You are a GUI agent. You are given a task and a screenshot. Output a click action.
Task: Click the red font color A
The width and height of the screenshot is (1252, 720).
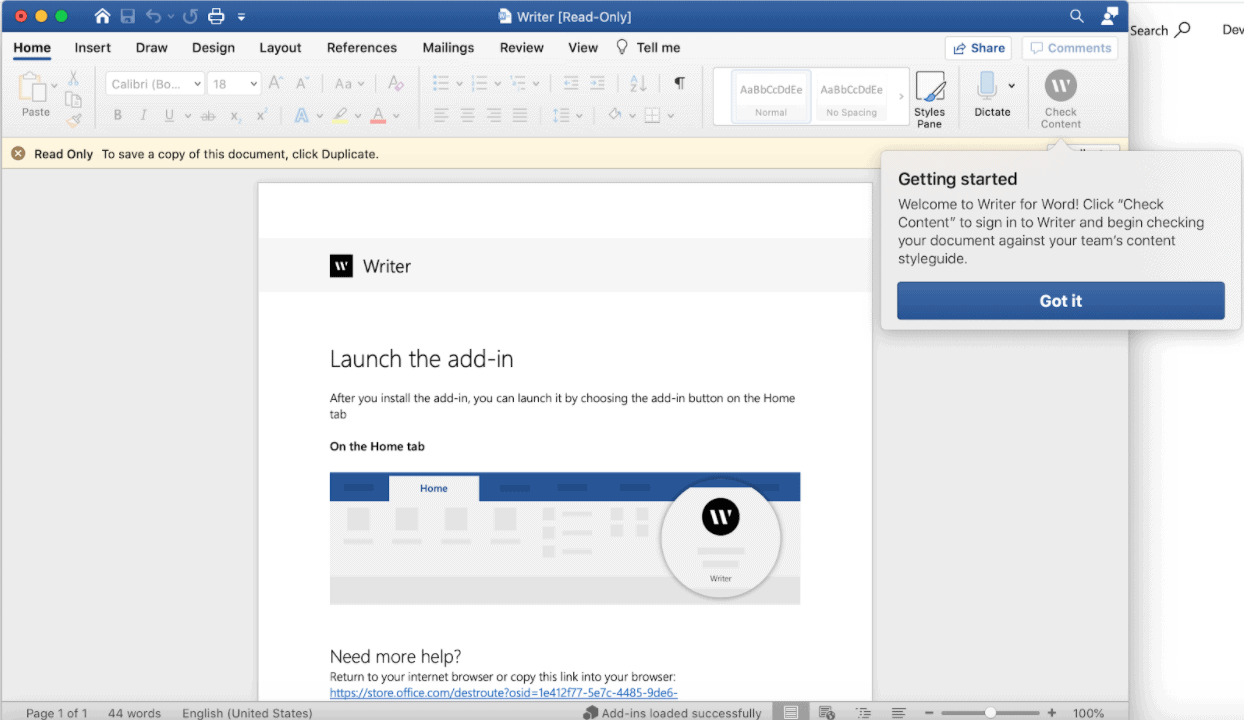coord(378,116)
